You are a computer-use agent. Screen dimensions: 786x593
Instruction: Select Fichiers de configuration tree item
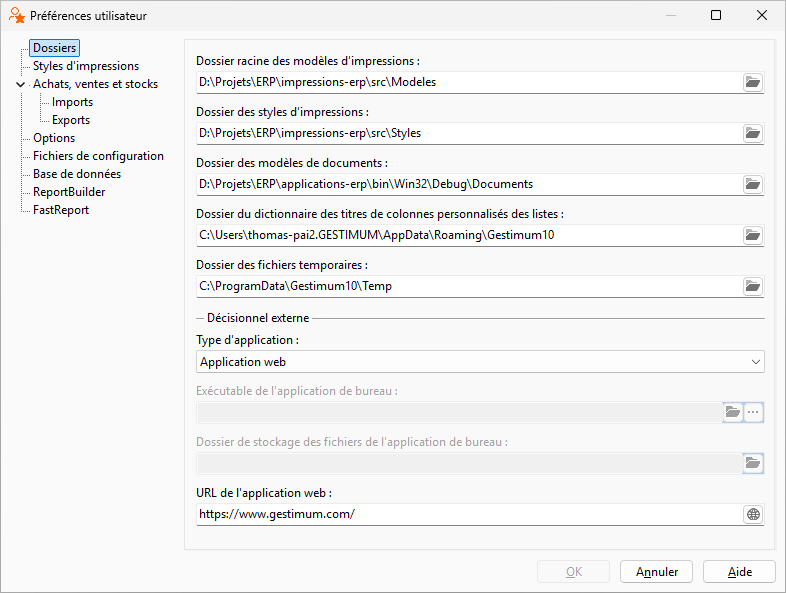pyautogui.click(x=98, y=156)
